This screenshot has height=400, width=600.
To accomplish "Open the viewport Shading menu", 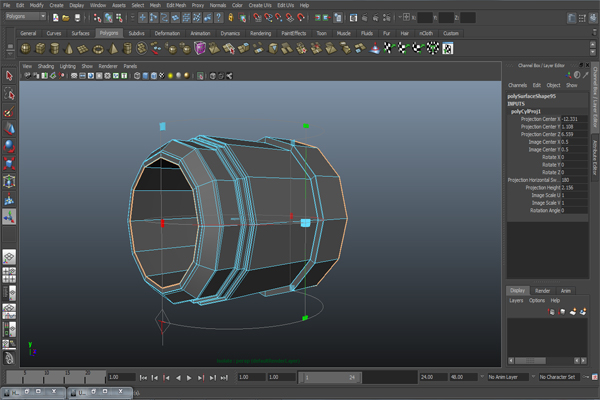I will pos(46,66).
